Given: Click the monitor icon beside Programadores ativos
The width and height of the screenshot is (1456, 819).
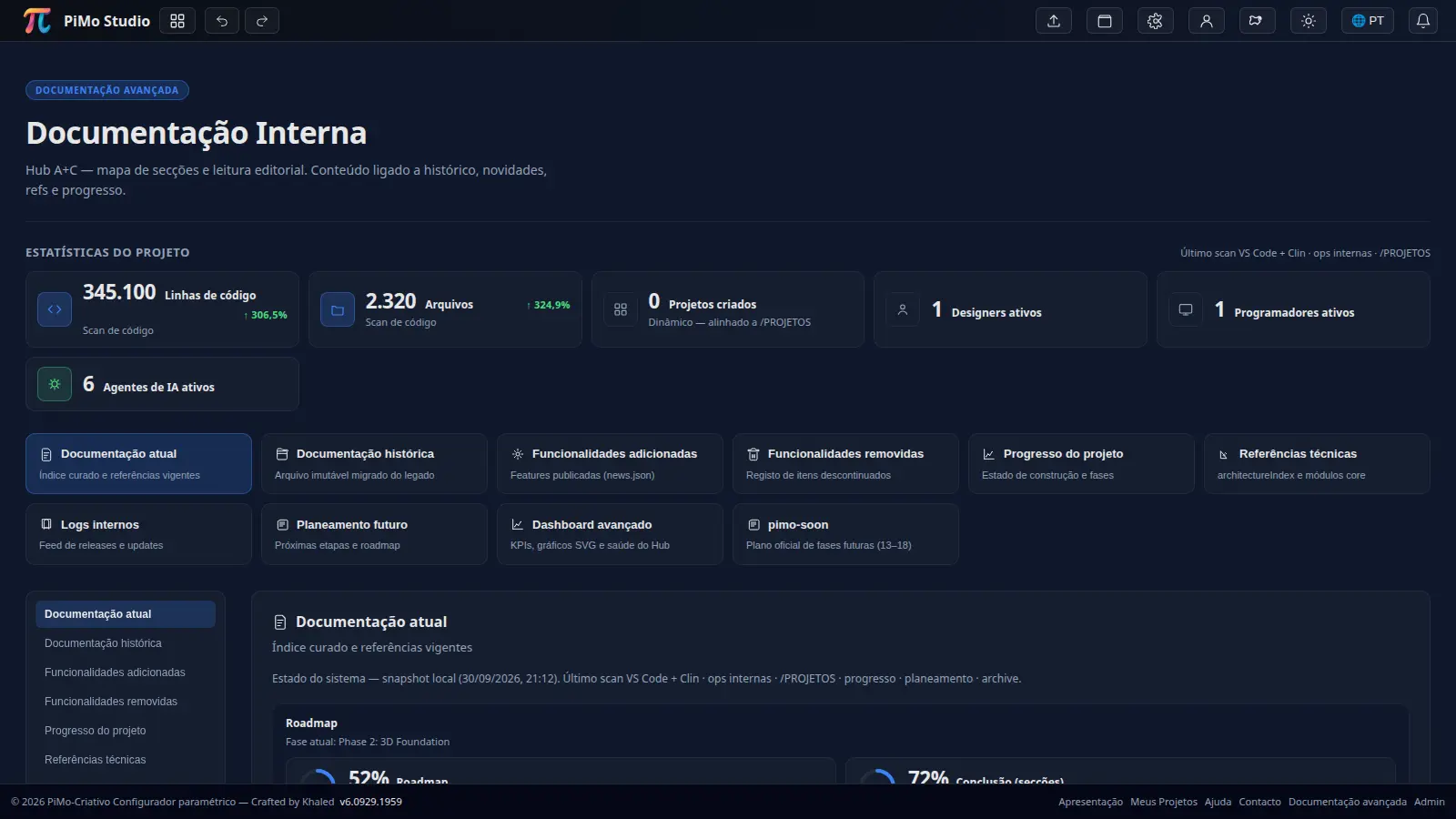Looking at the screenshot, I should 1186,310.
